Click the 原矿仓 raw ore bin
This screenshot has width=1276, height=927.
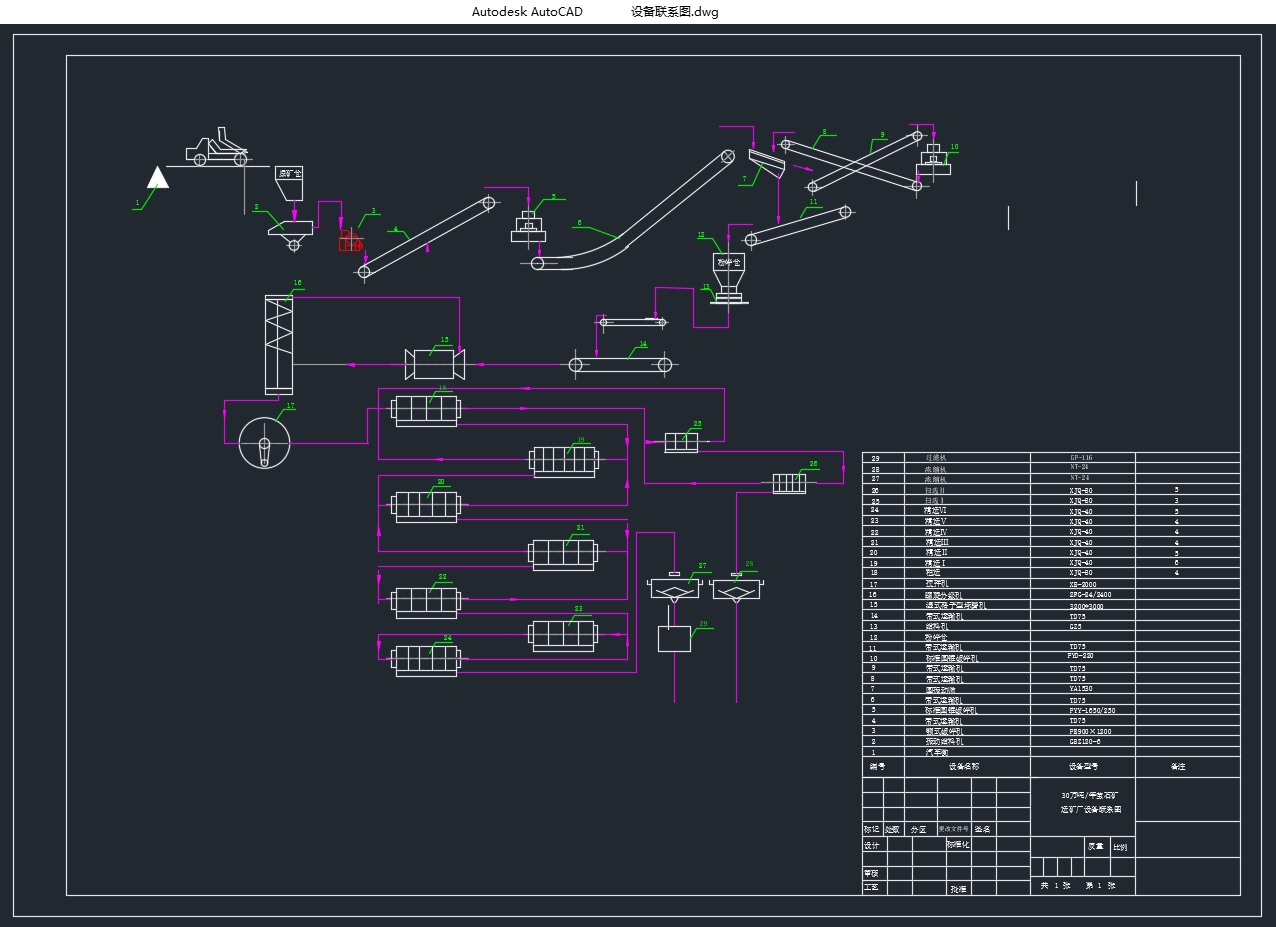(x=289, y=181)
